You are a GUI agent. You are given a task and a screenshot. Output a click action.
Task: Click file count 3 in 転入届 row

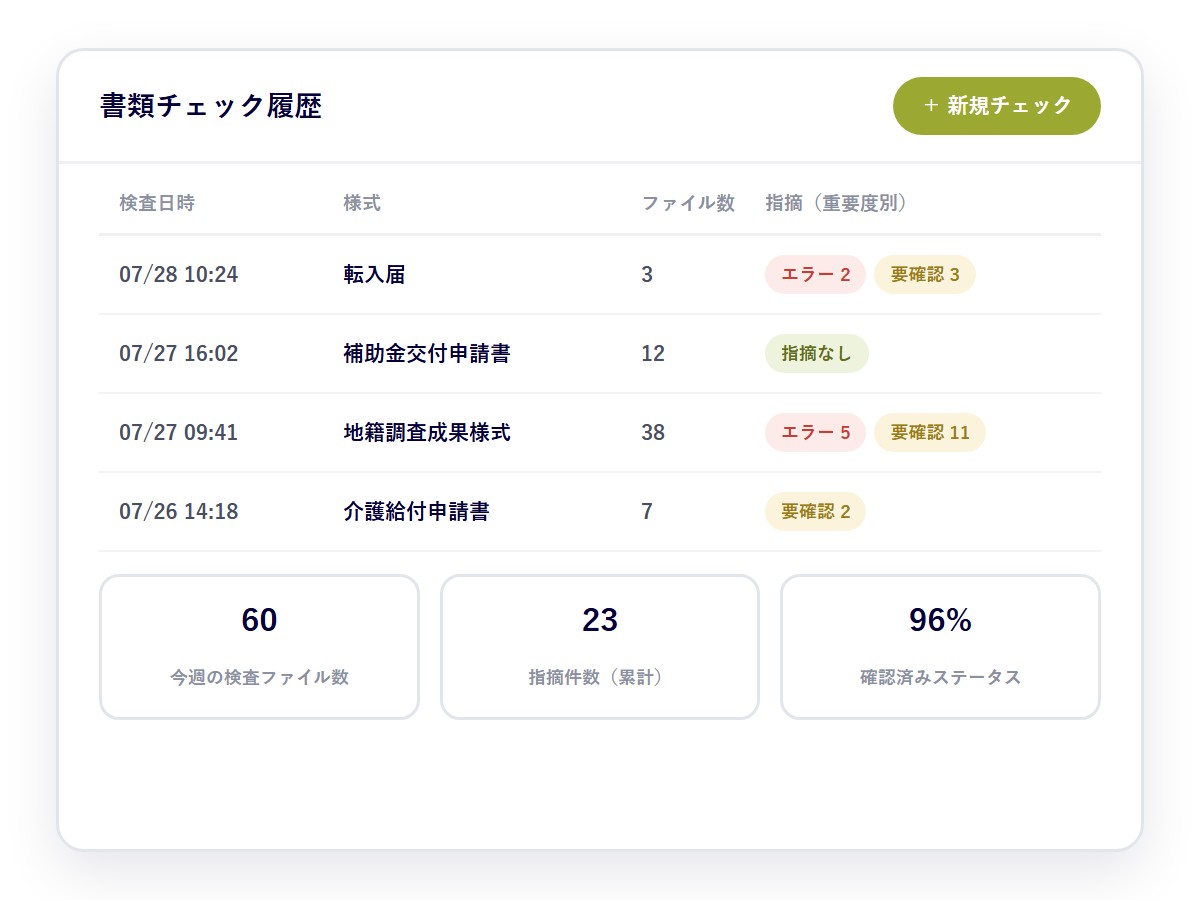[x=647, y=274]
